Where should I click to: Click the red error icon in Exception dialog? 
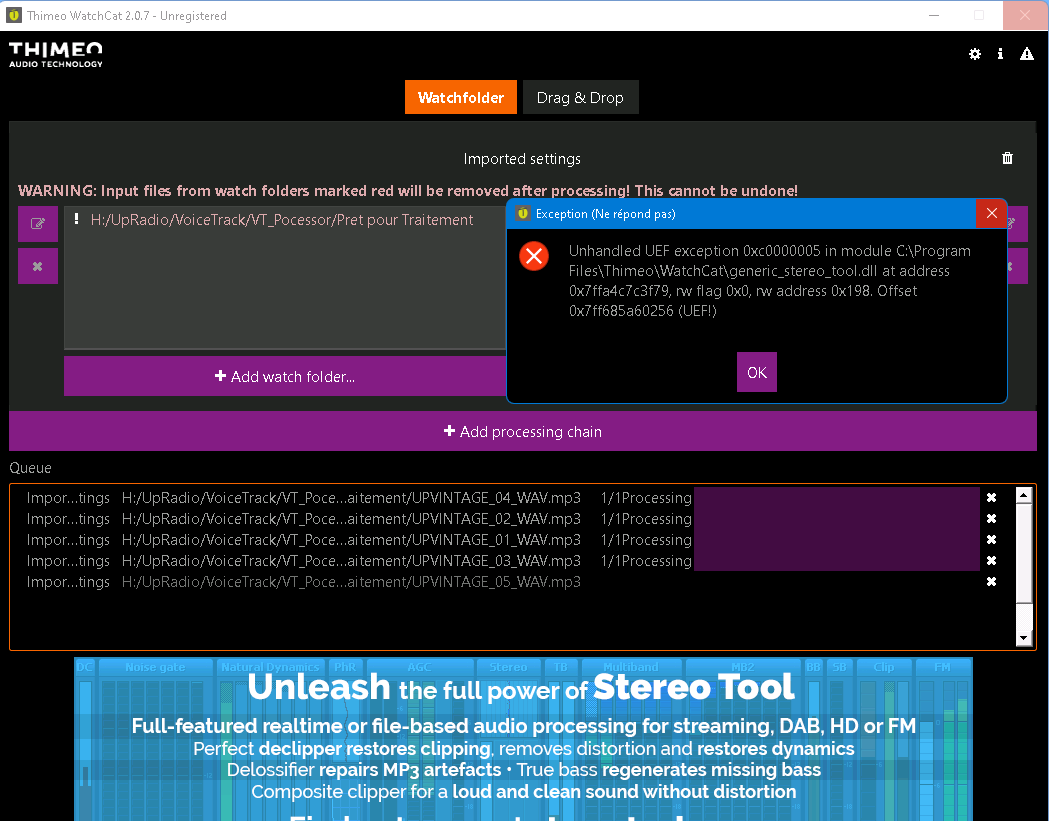(534, 256)
